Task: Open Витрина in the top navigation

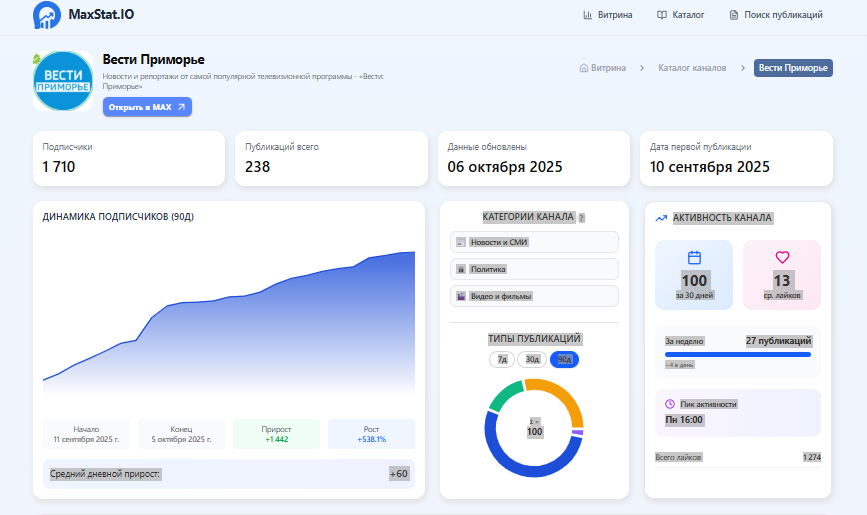Action: tap(607, 15)
